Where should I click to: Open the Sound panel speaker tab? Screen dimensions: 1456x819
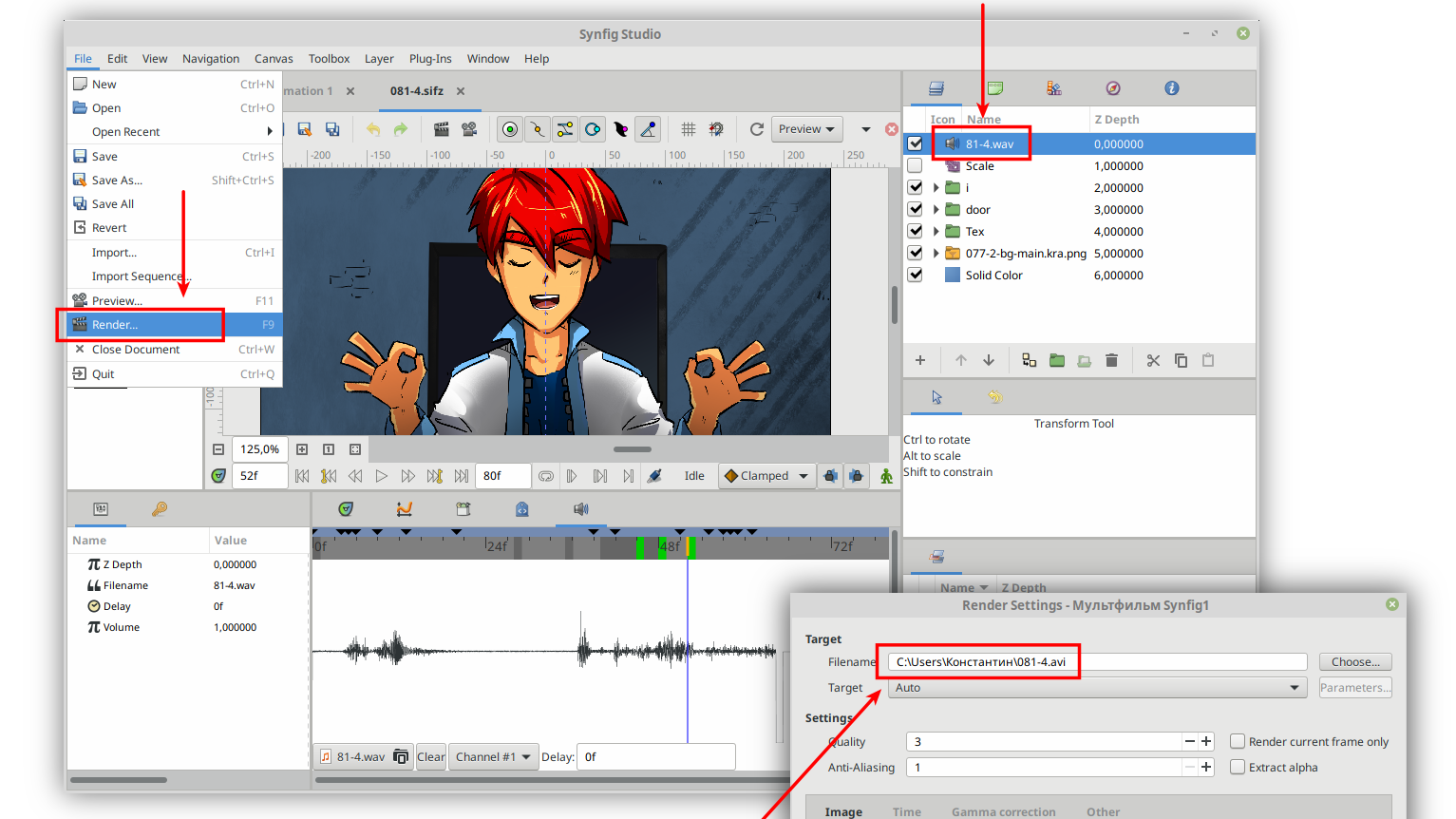click(x=581, y=509)
